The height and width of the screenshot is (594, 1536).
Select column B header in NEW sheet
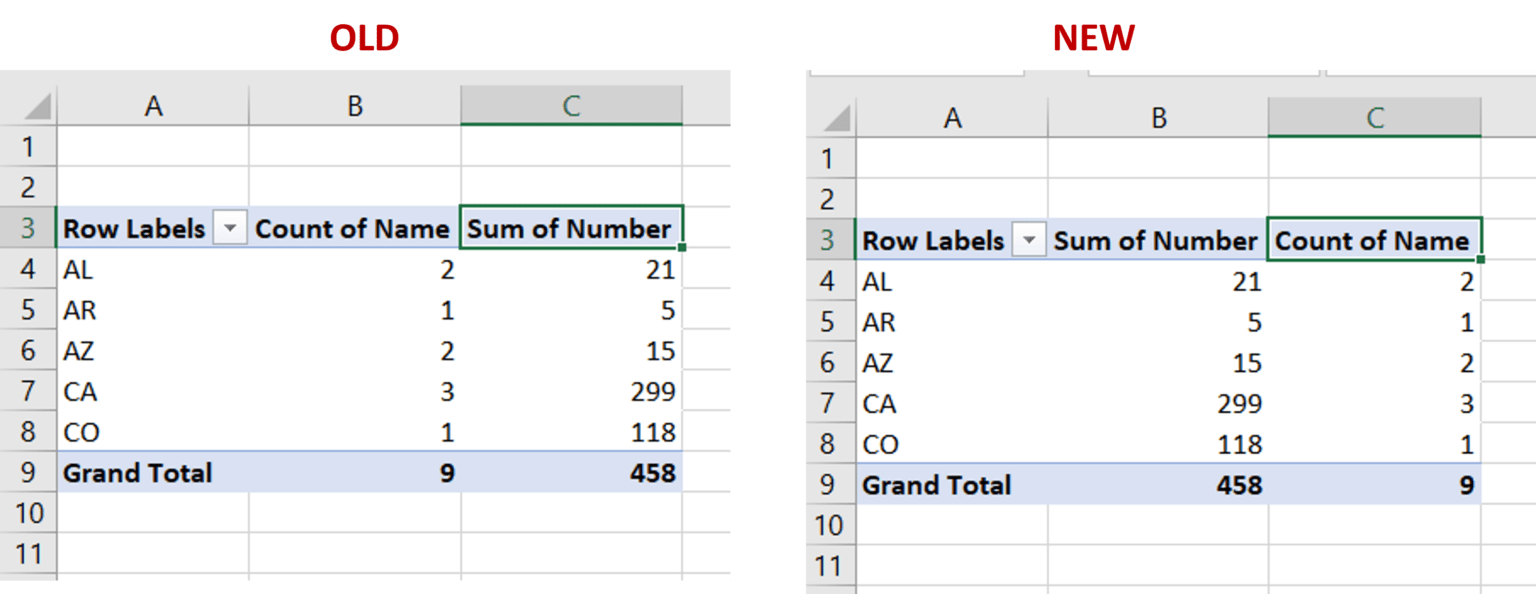[x=1158, y=118]
